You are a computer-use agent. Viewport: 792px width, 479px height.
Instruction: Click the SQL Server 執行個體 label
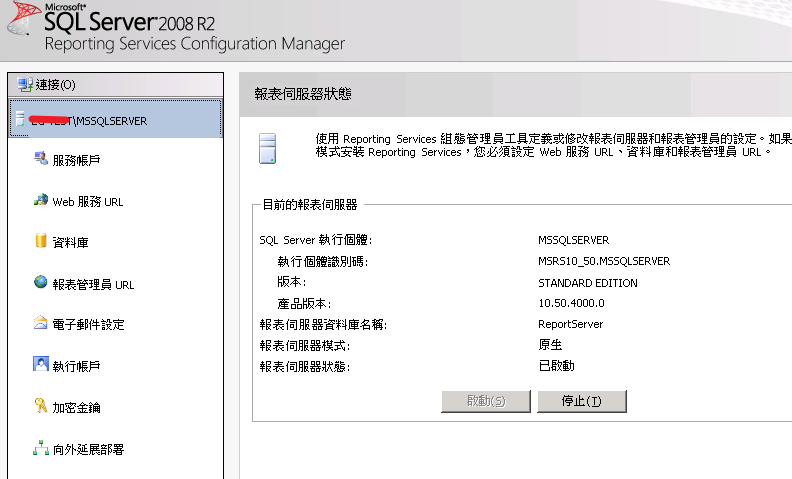coord(316,240)
